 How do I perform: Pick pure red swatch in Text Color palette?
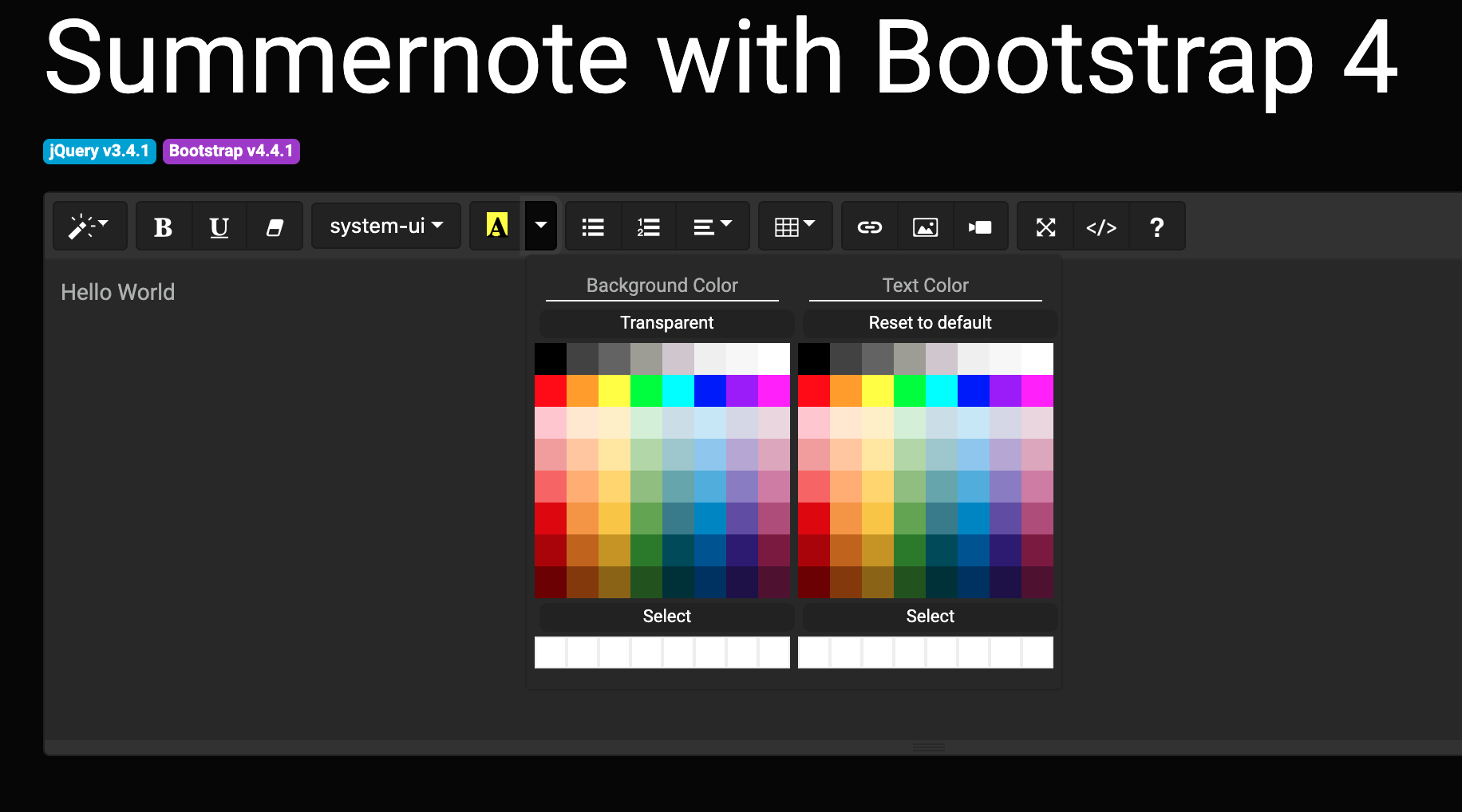coord(814,391)
